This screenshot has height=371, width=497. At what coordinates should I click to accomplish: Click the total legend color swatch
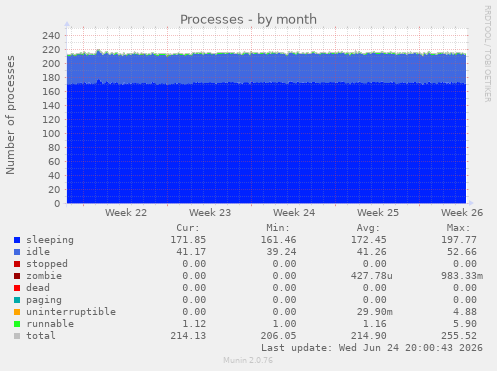coord(17,336)
